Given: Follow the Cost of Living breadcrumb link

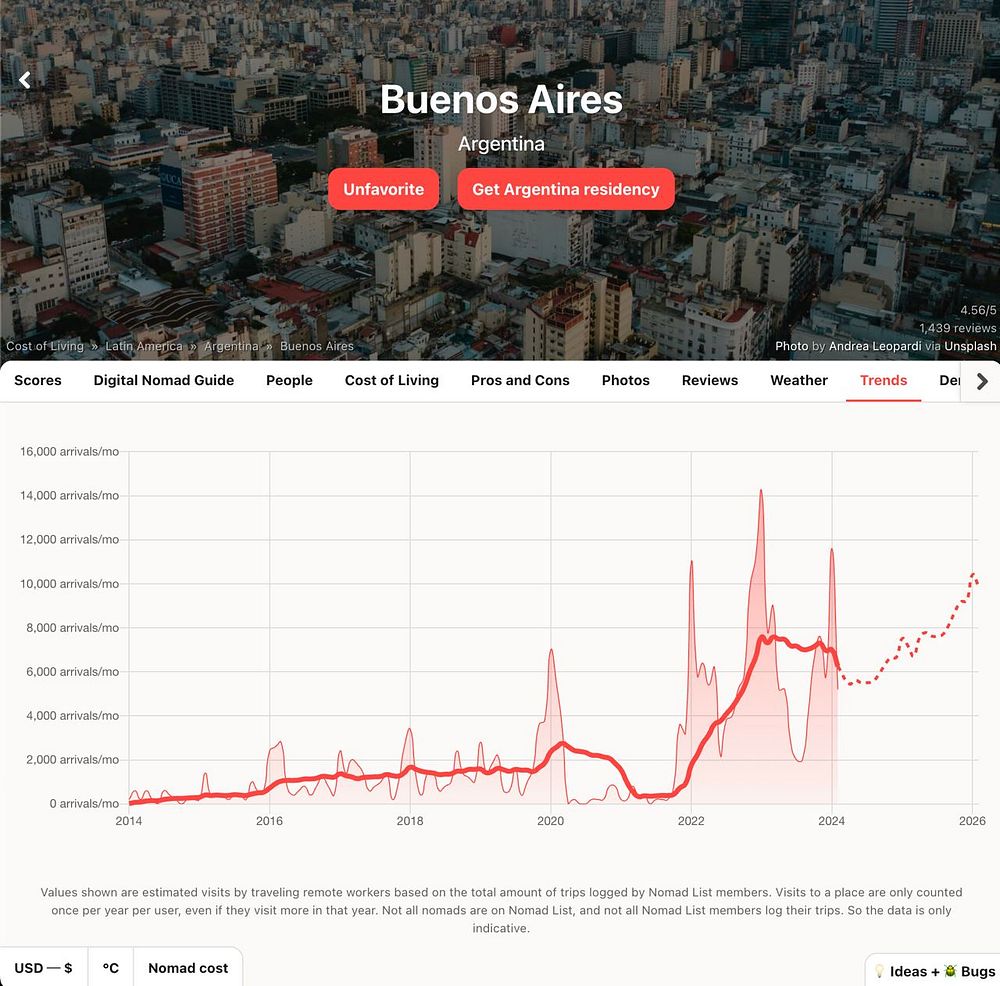Looking at the screenshot, I should (x=45, y=346).
